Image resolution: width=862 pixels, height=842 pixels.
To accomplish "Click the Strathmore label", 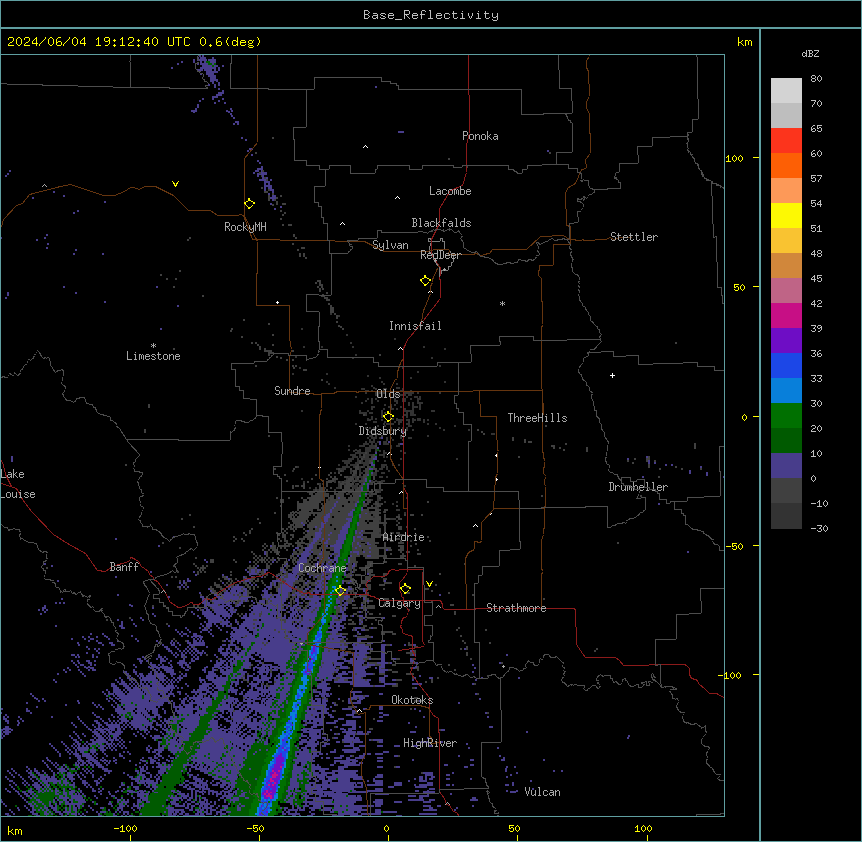I will coord(516,608).
